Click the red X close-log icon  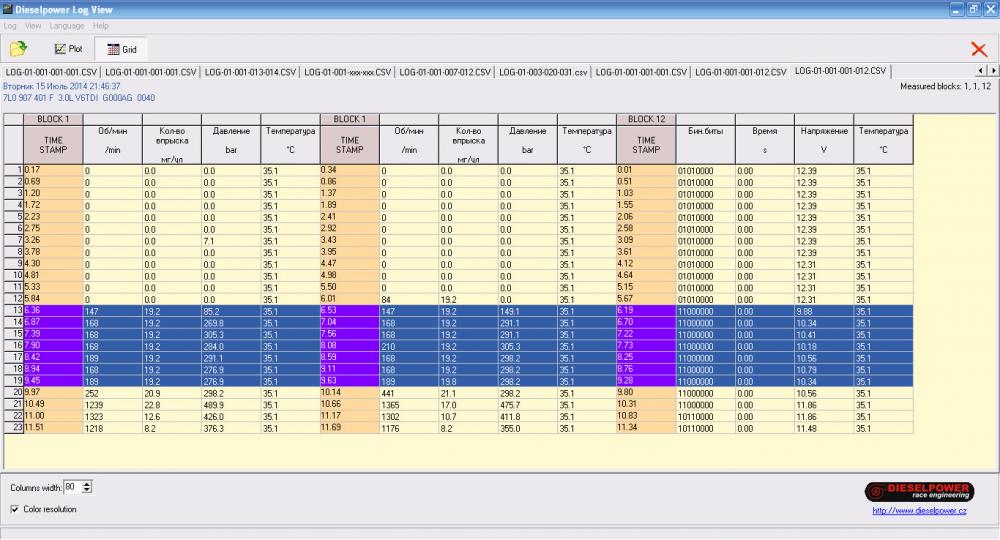tap(978, 49)
